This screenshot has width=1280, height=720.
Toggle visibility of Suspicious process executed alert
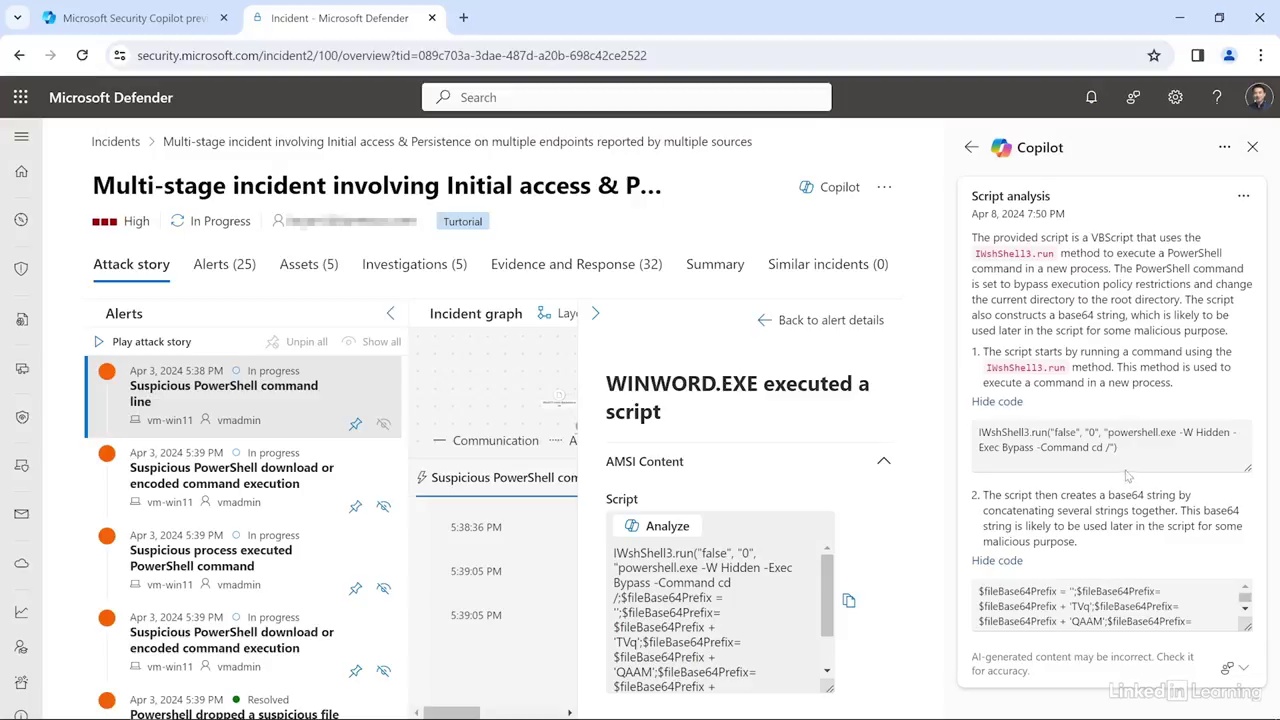[x=383, y=589]
